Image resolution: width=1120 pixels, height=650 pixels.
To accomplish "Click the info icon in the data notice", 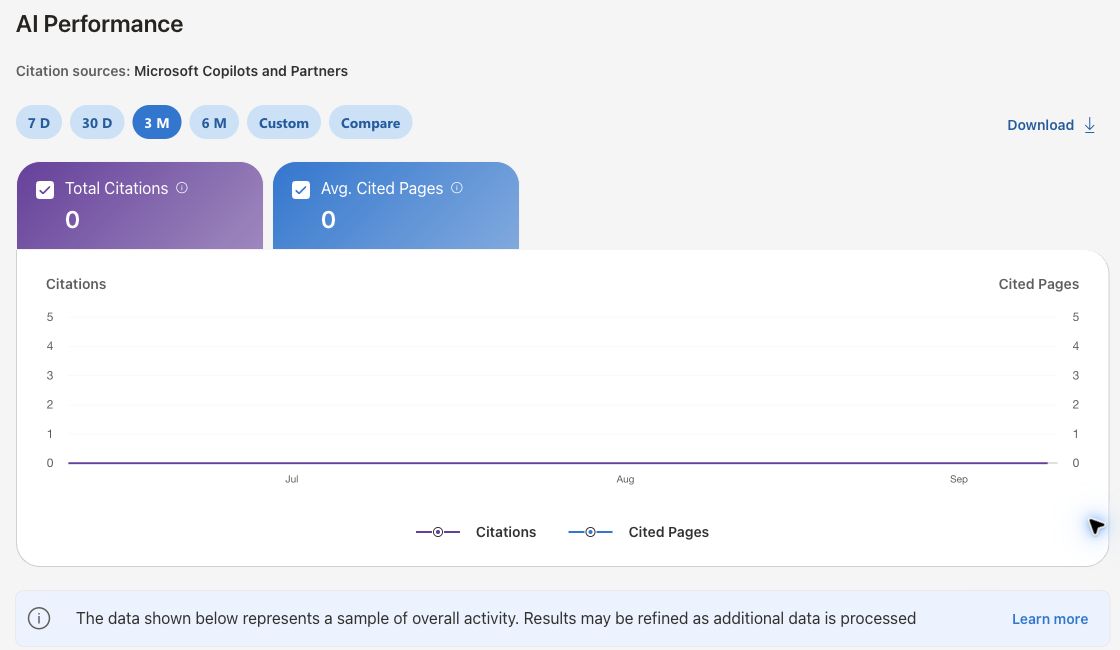I will click(39, 619).
